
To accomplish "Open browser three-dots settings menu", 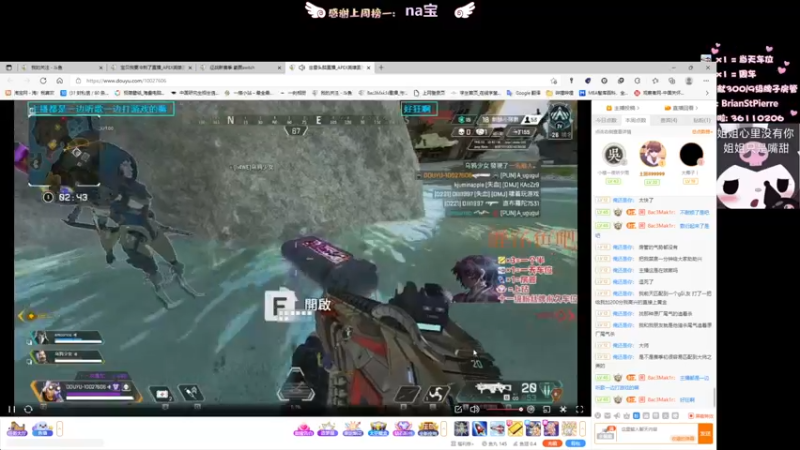I will point(706,81).
